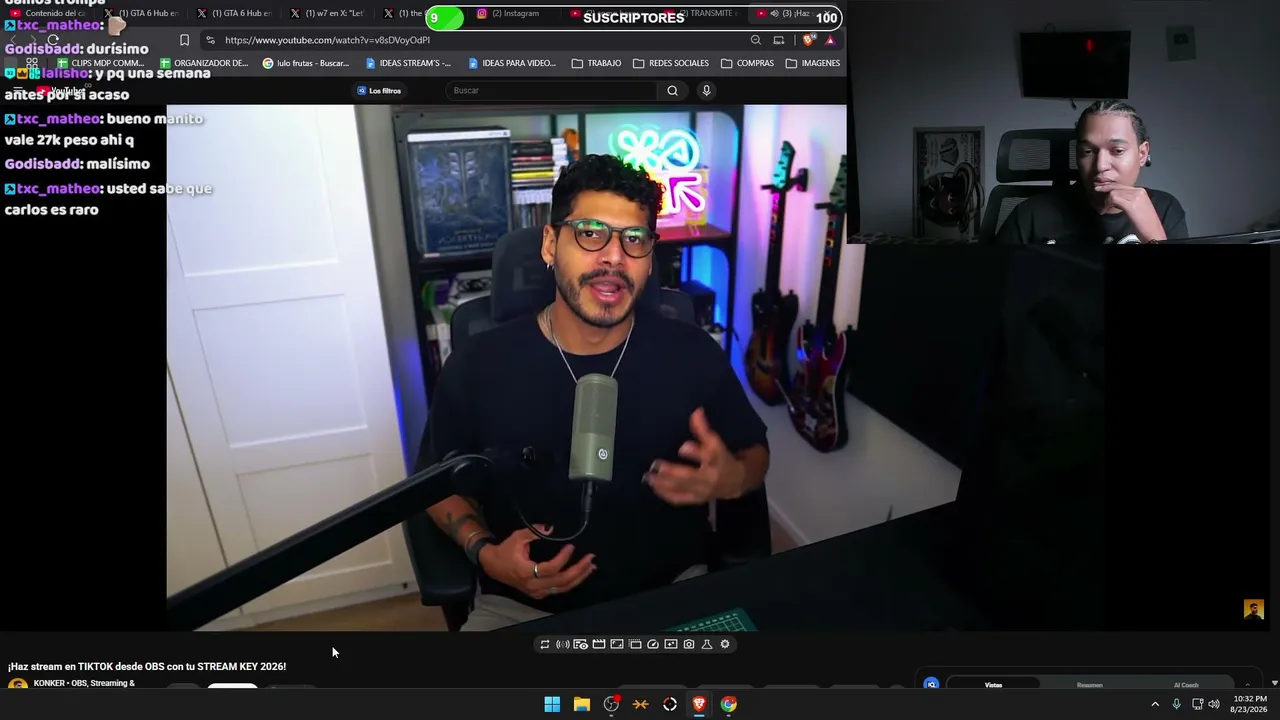Take a screenshot with the camera icon

pos(689,645)
